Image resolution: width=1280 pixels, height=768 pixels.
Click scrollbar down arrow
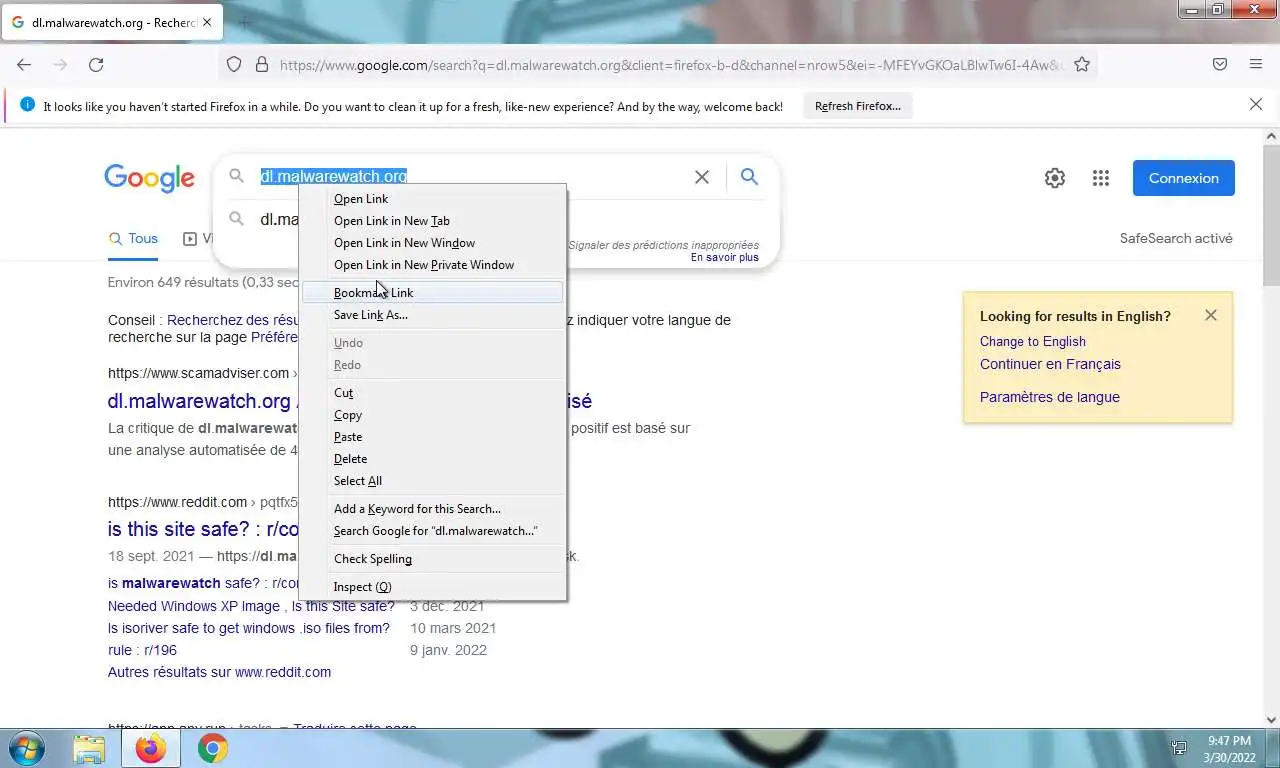pos(1271,719)
